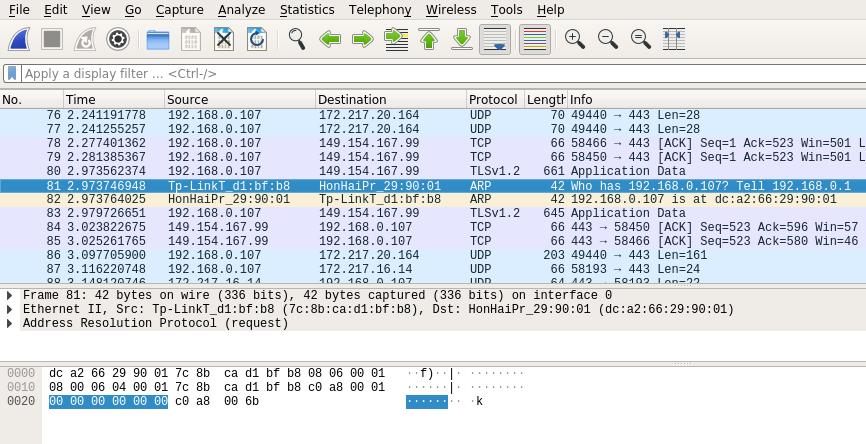Zoom in on packet list text

coord(574,39)
